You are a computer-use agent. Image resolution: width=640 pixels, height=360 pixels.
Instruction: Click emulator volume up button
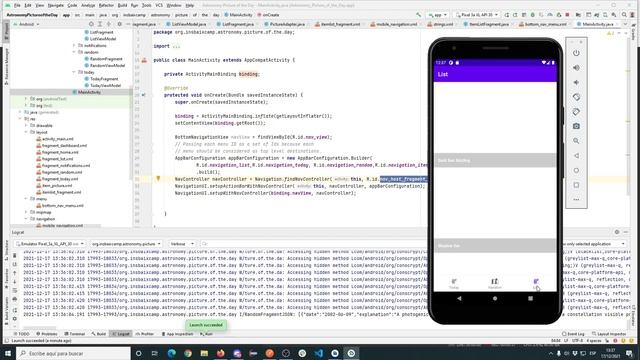click(x=576, y=68)
